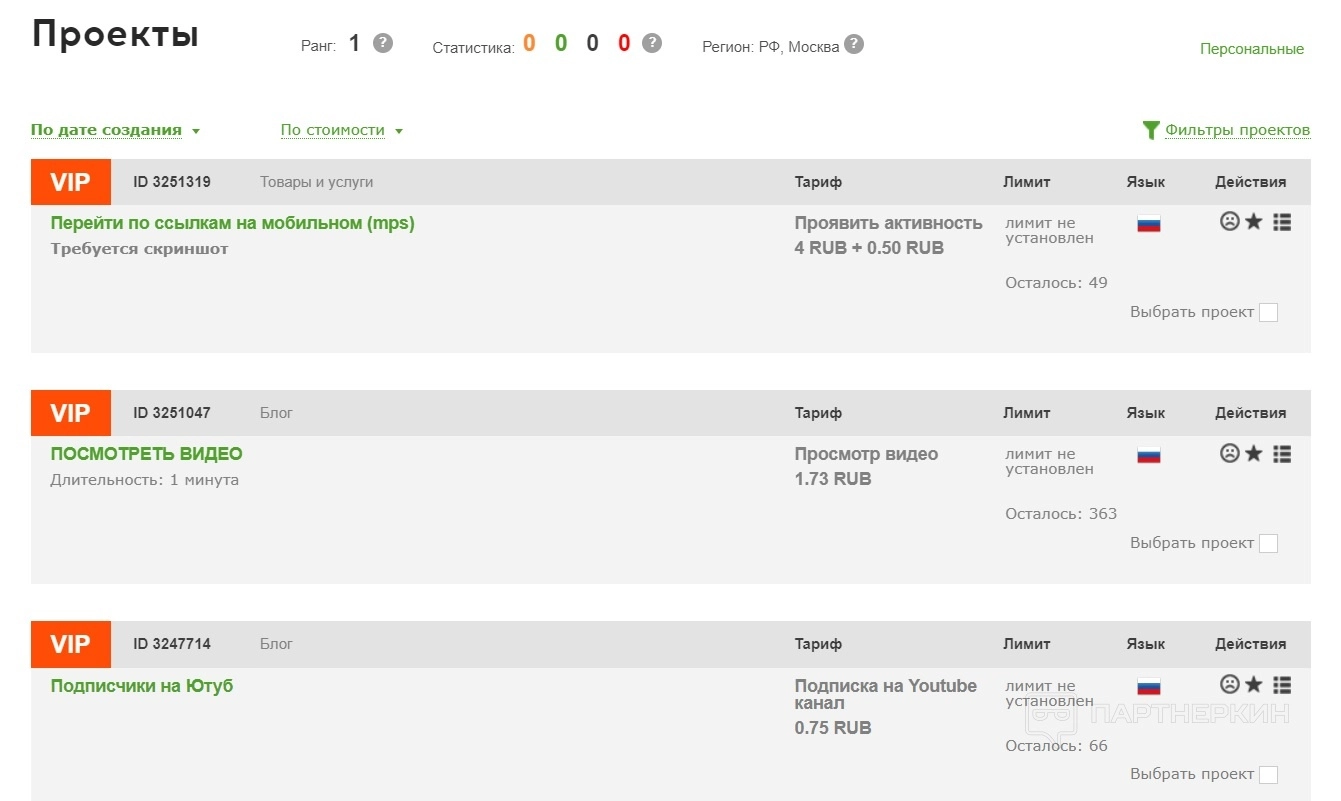1341x801 pixels.
Task: Click the funnel icon for project filters
Action: [1151, 130]
